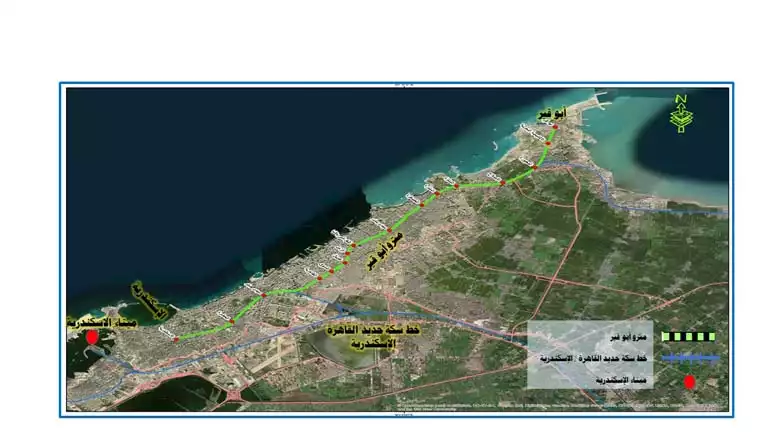Click the blue railway line legend symbol
768x432 pixels.
pos(687,358)
